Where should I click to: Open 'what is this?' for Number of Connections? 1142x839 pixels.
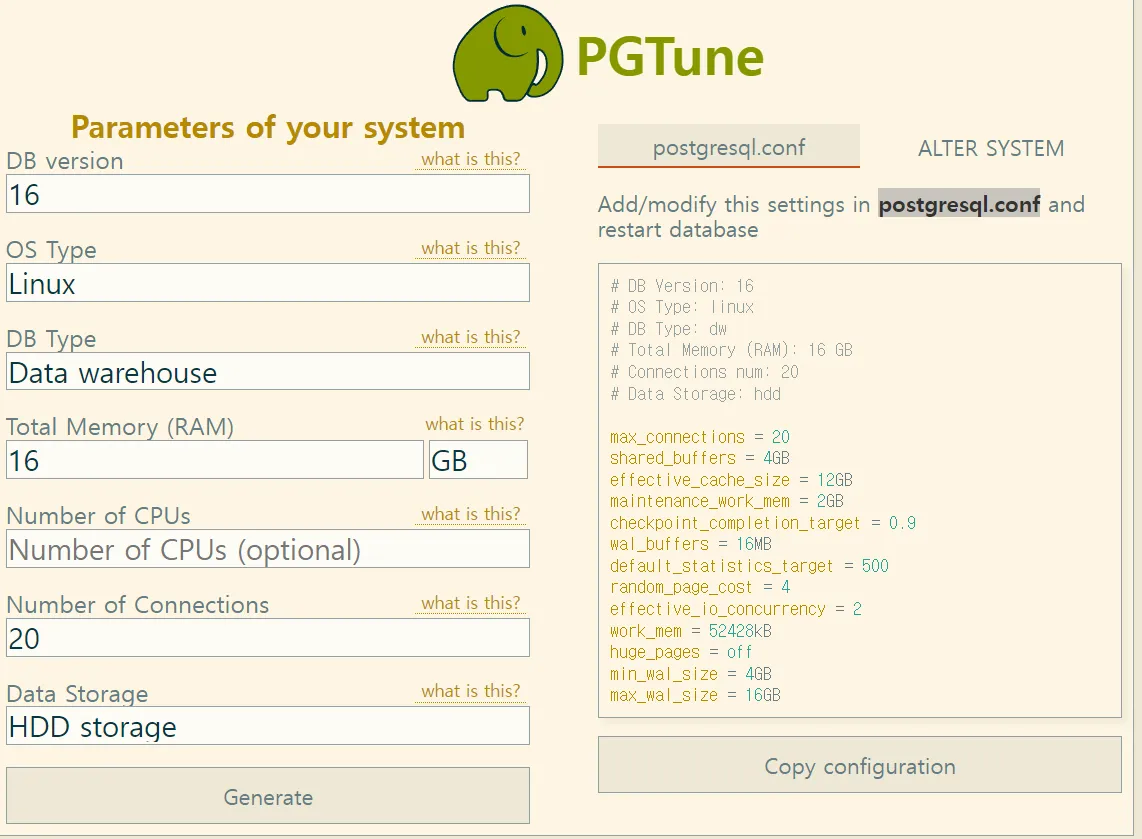pyautogui.click(x=470, y=602)
